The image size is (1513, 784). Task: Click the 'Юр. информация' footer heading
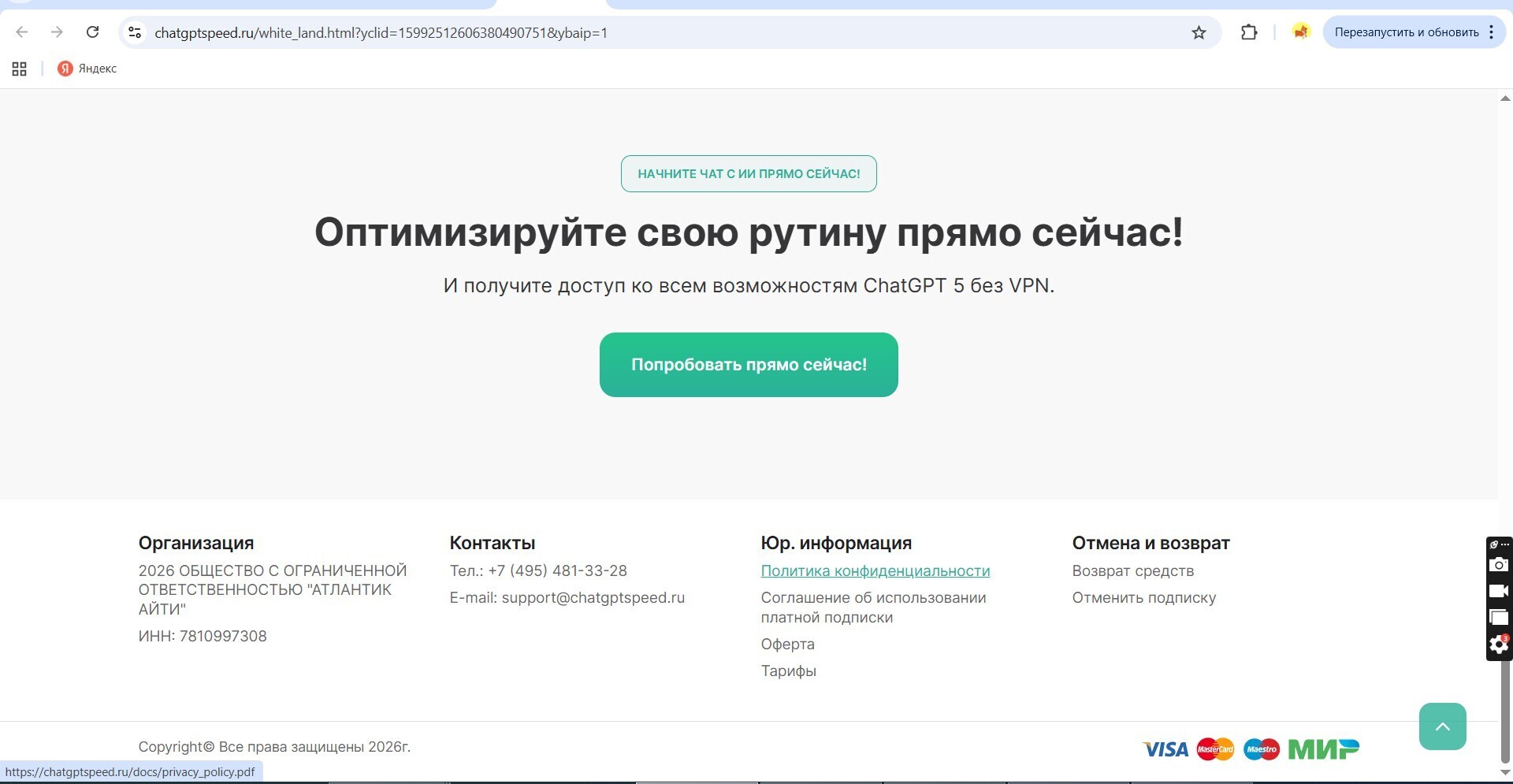click(x=836, y=543)
